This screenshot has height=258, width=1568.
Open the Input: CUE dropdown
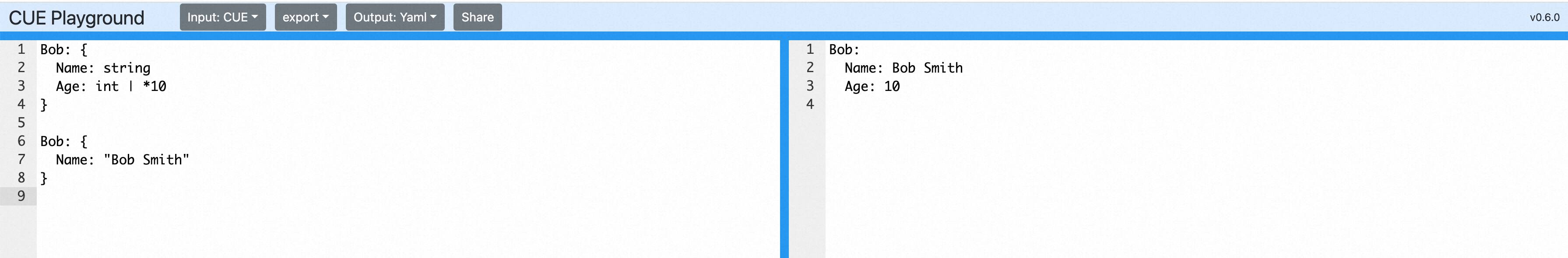click(x=222, y=17)
